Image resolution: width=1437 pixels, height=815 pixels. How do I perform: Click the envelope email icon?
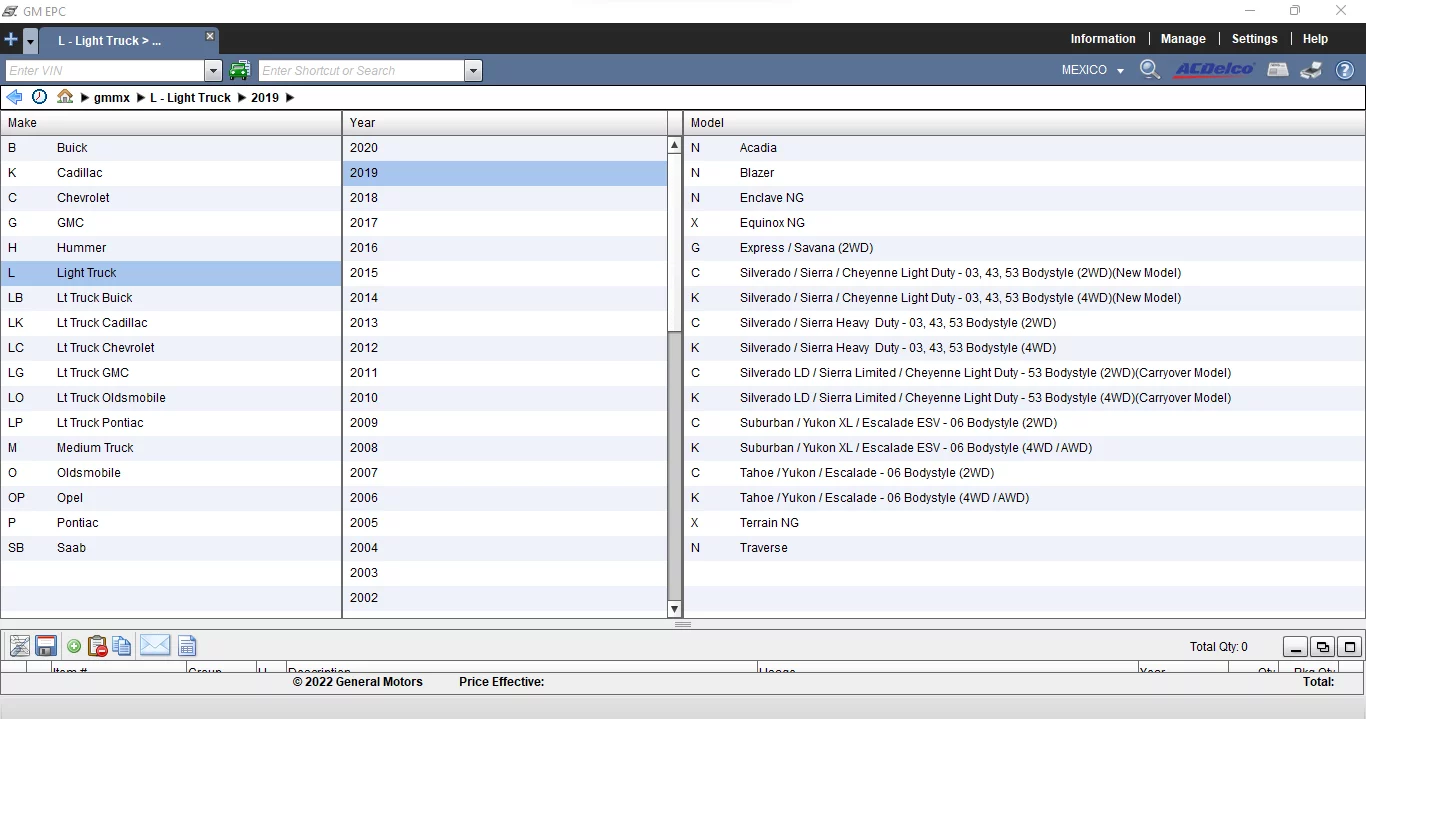(x=155, y=646)
